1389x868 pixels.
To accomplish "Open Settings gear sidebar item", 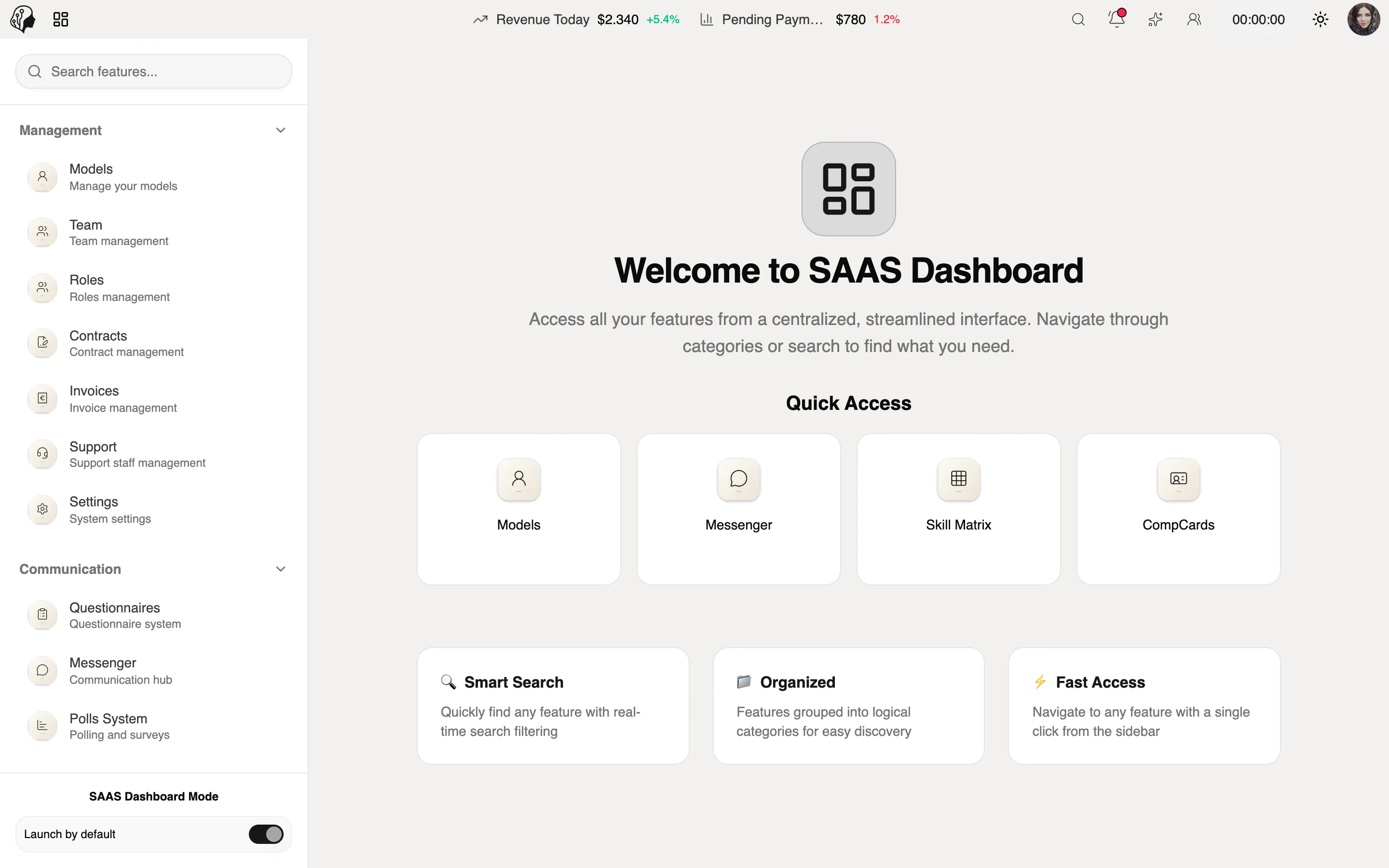I will point(154,509).
